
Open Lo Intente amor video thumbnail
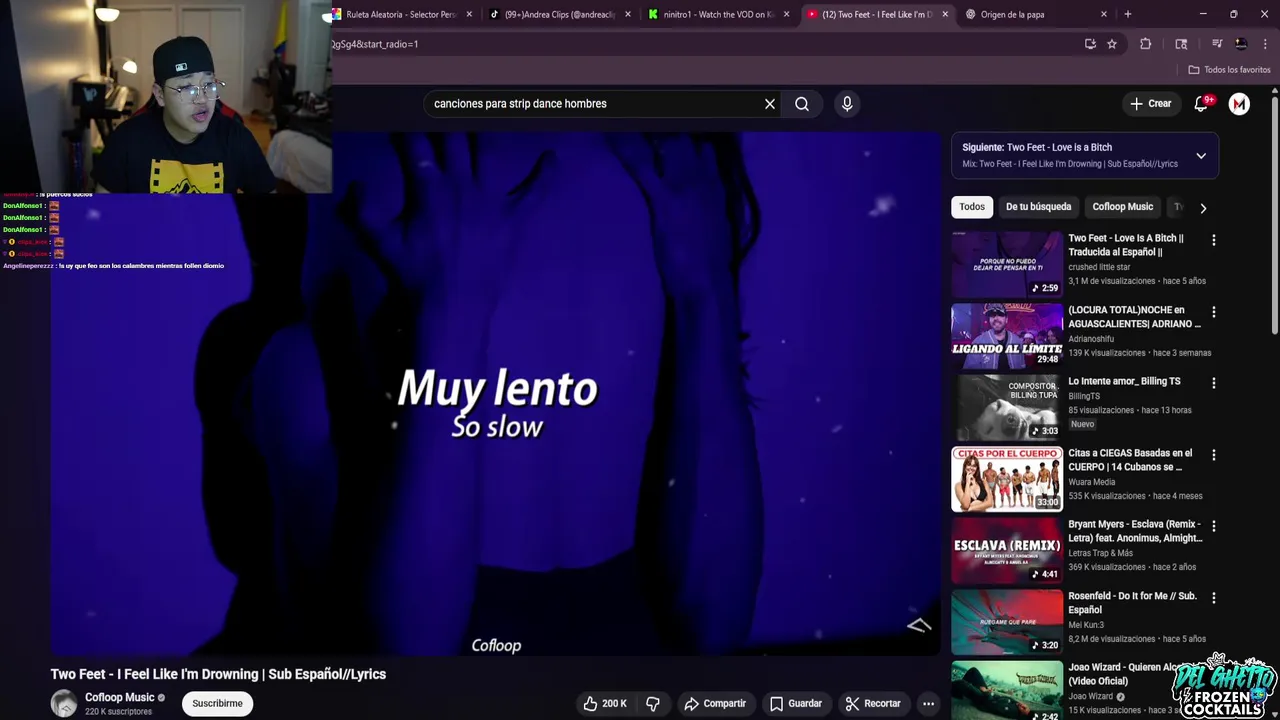(x=1006, y=407)
